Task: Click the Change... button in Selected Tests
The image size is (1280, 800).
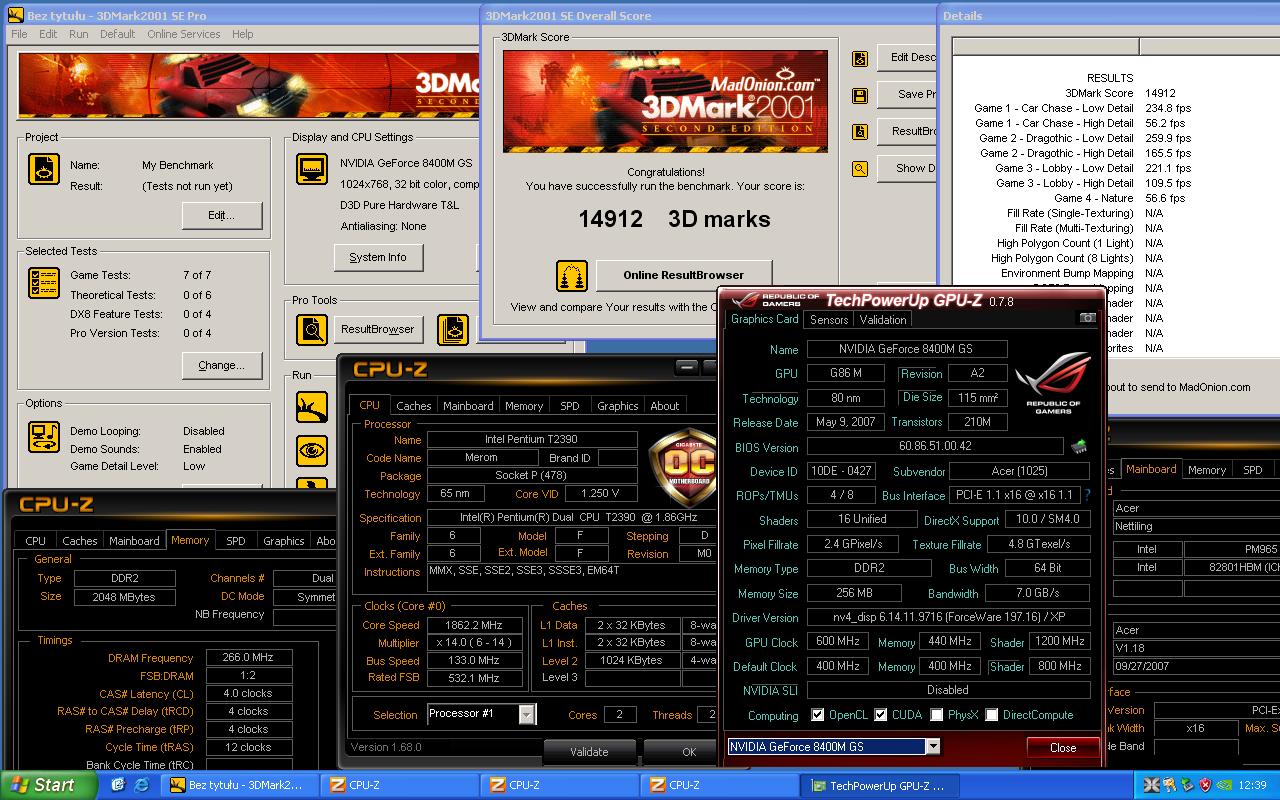Action: (x=222, y=365)
